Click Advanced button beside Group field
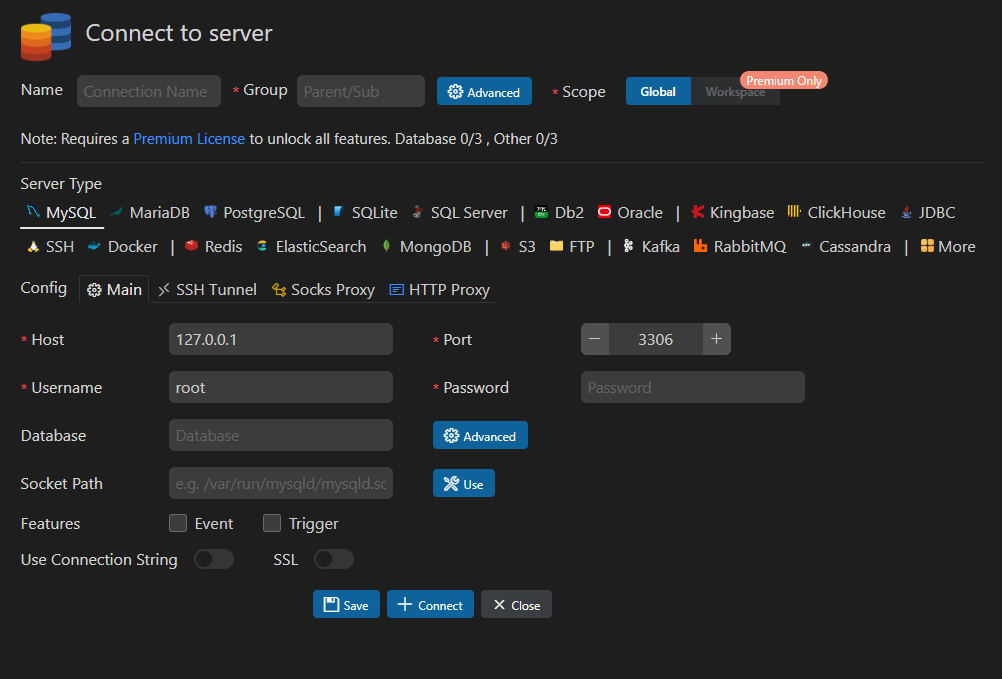1002x679 pixels. (x=484, y=91)
